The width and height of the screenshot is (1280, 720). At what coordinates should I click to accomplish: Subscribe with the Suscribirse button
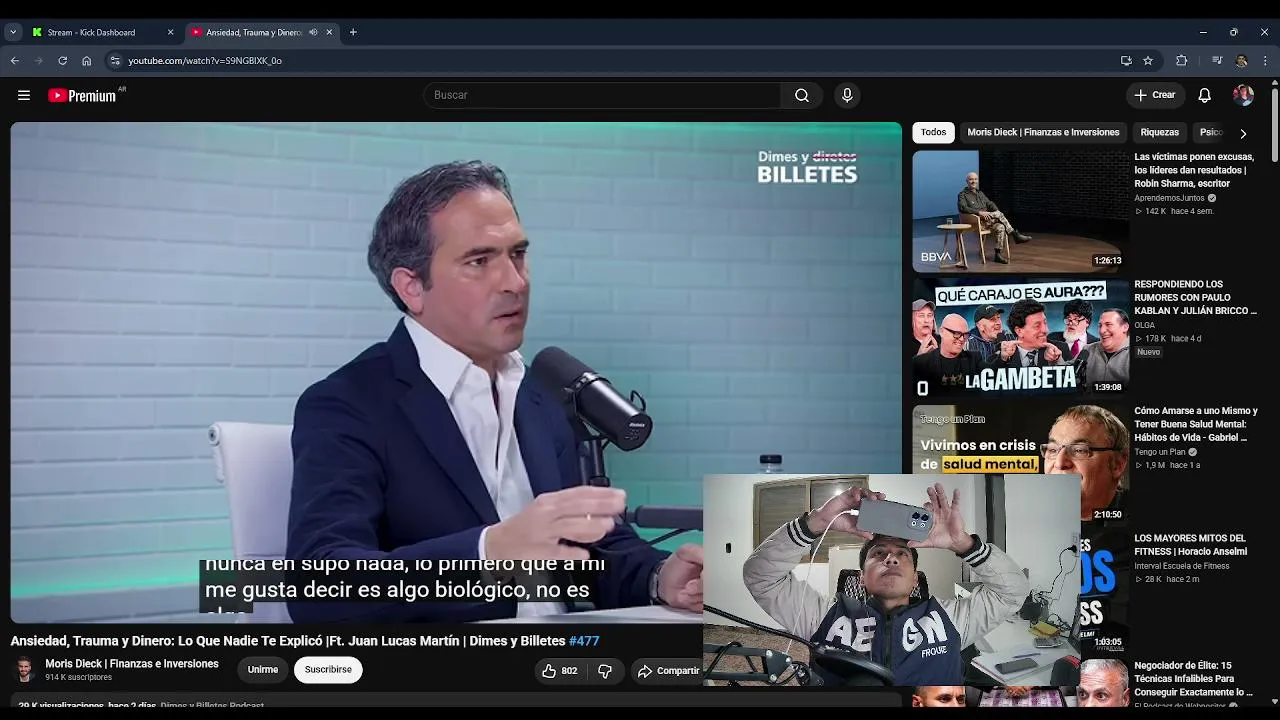328,670
